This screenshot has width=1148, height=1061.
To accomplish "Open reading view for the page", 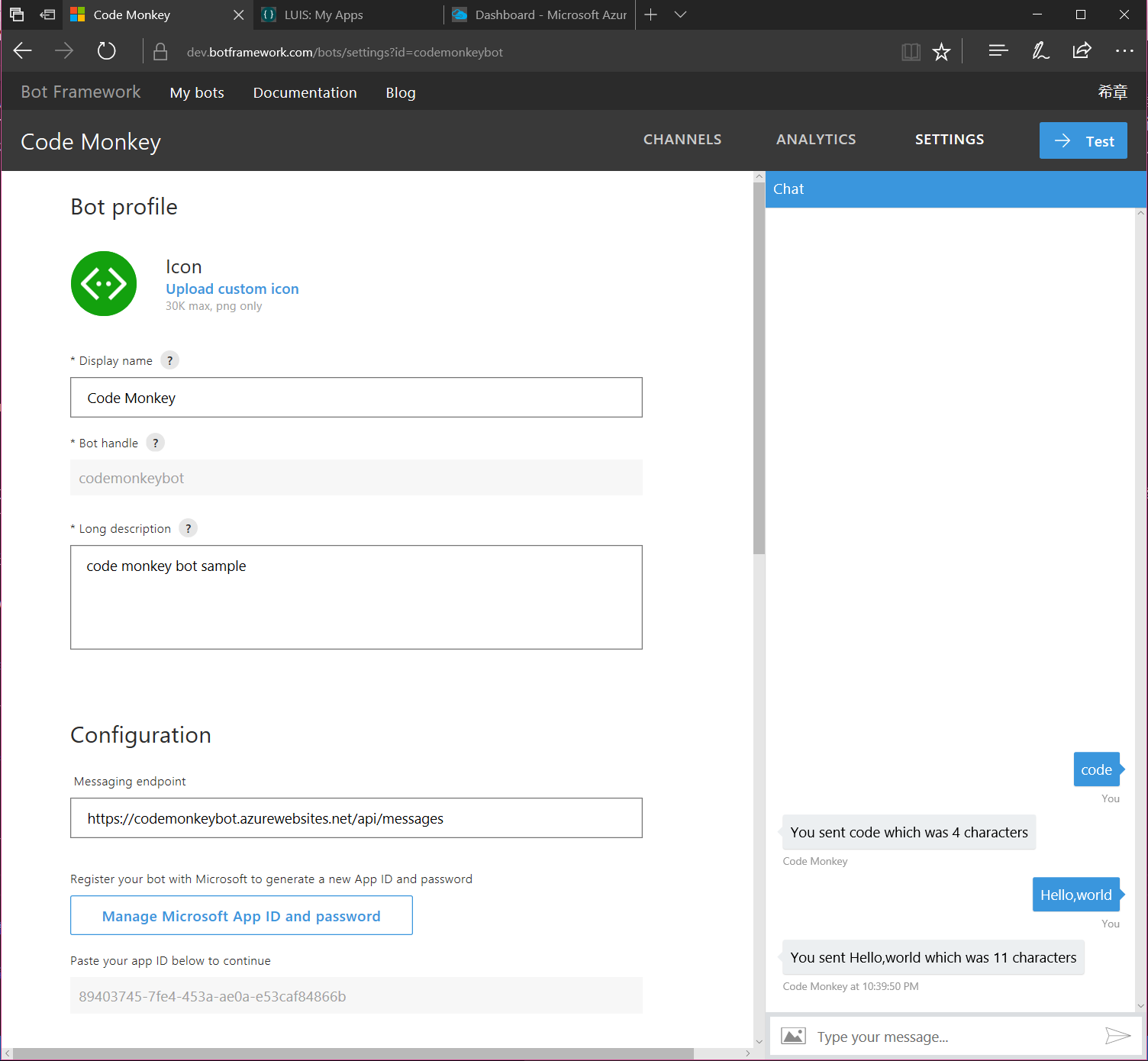I will [910, 51].
